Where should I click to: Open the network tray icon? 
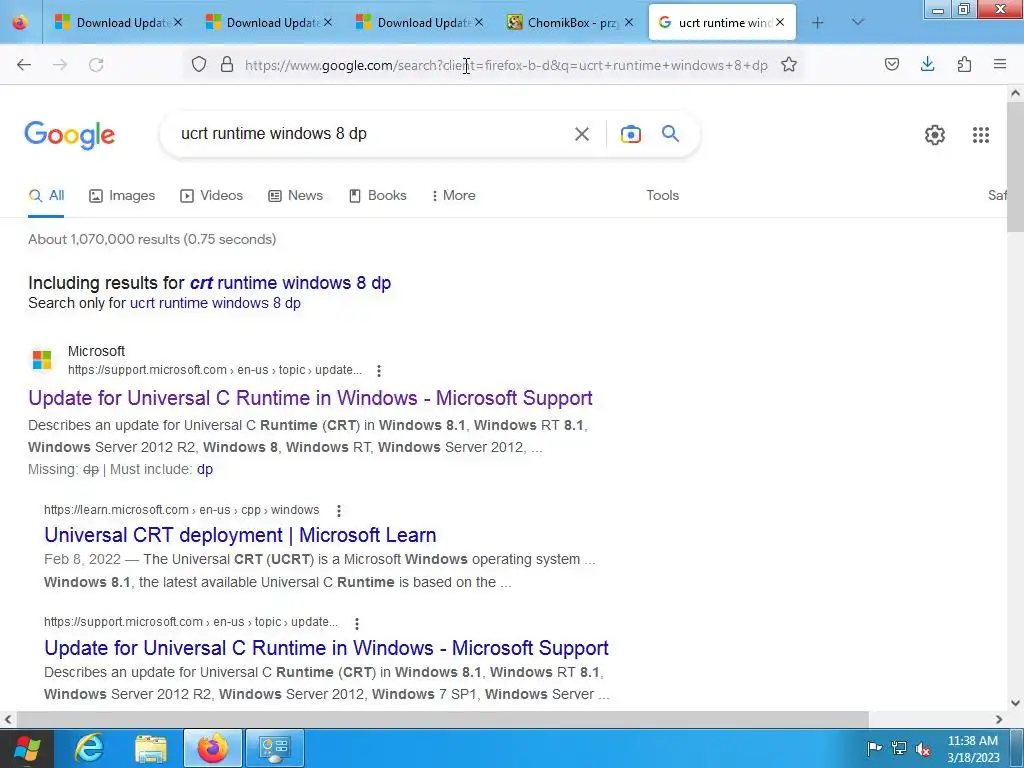(x=899, y=748)
